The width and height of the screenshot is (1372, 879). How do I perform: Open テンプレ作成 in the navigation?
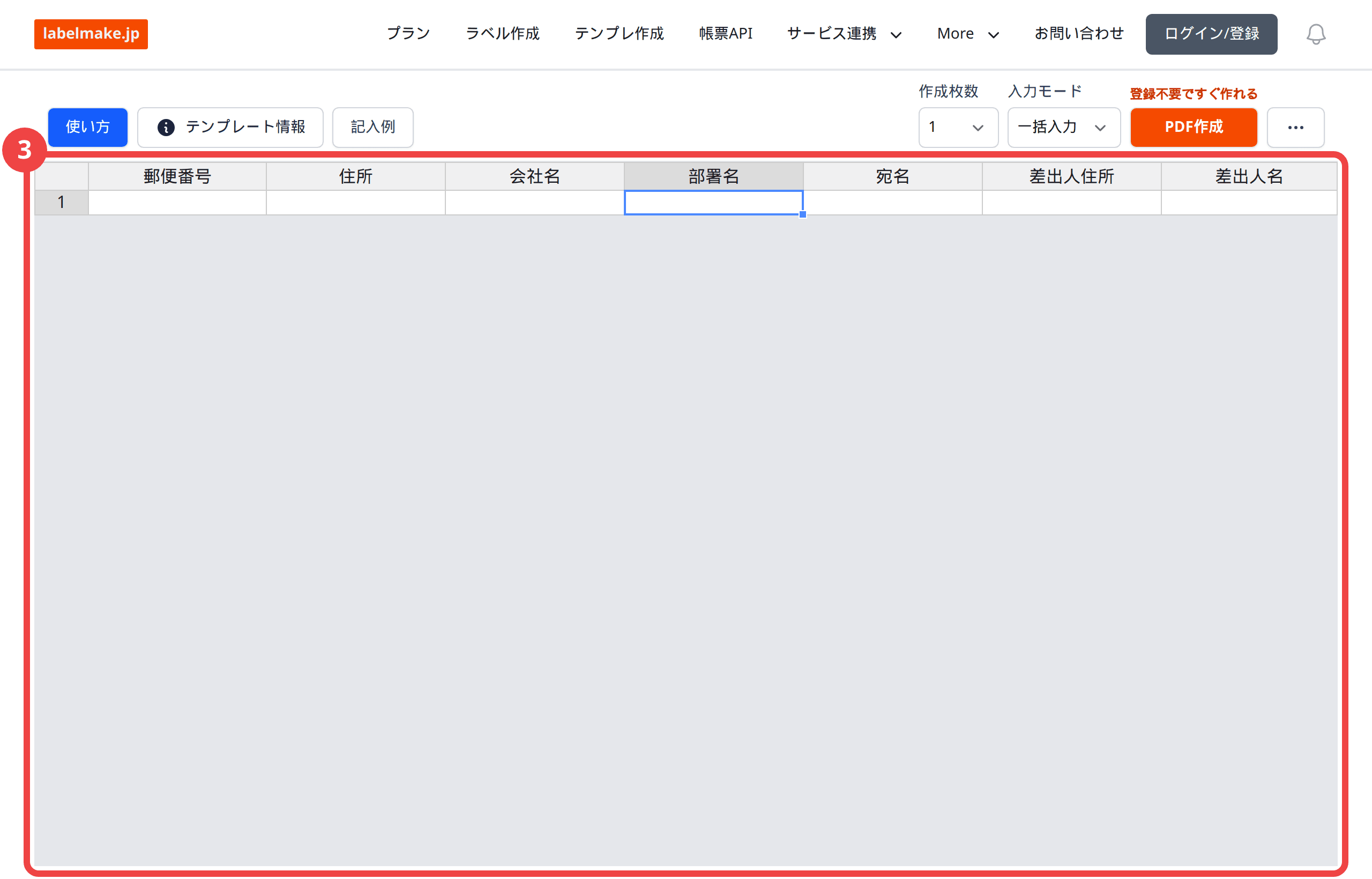(x=619, y=34)
